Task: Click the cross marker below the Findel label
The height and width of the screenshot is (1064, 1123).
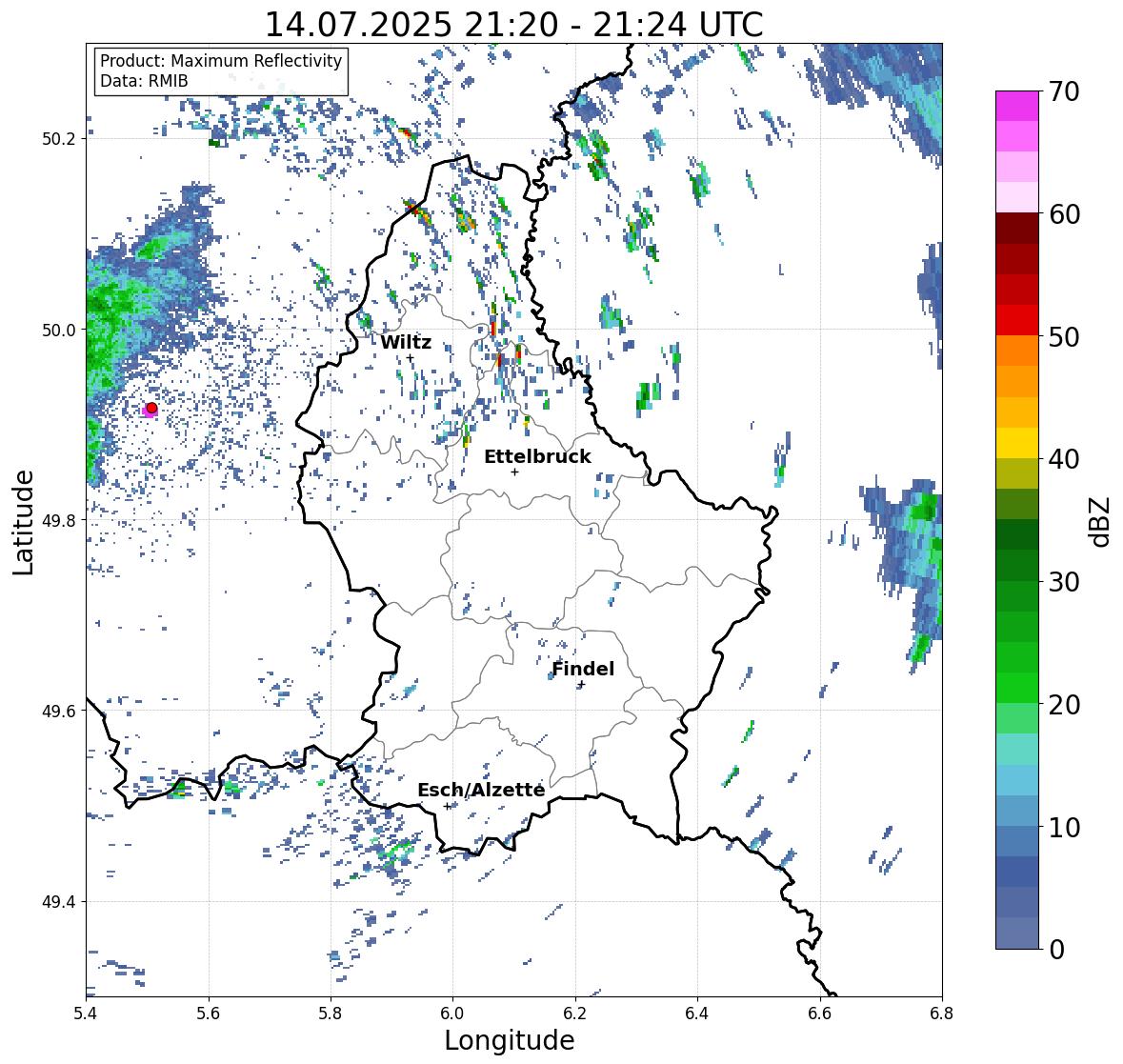Action: [582, 685]
